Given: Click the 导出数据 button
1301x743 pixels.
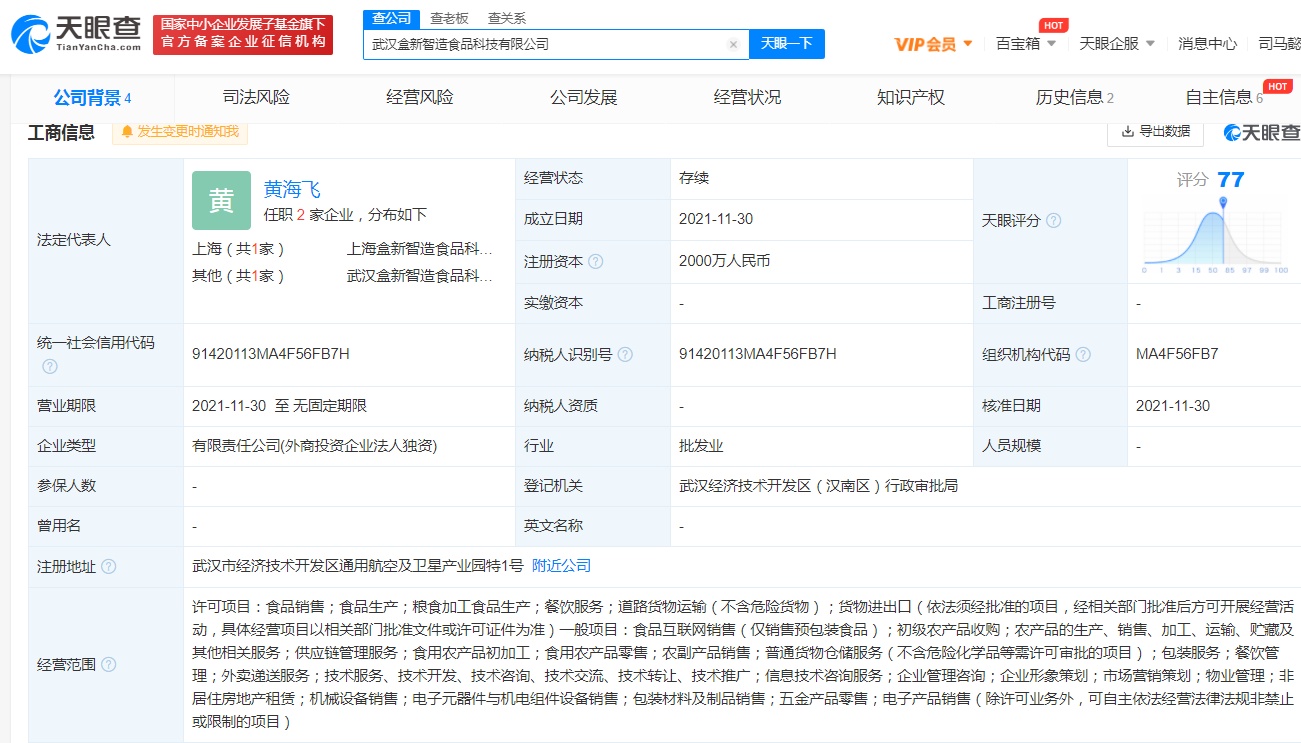Looking at the screenshot, I should (x=1155, y=131).
